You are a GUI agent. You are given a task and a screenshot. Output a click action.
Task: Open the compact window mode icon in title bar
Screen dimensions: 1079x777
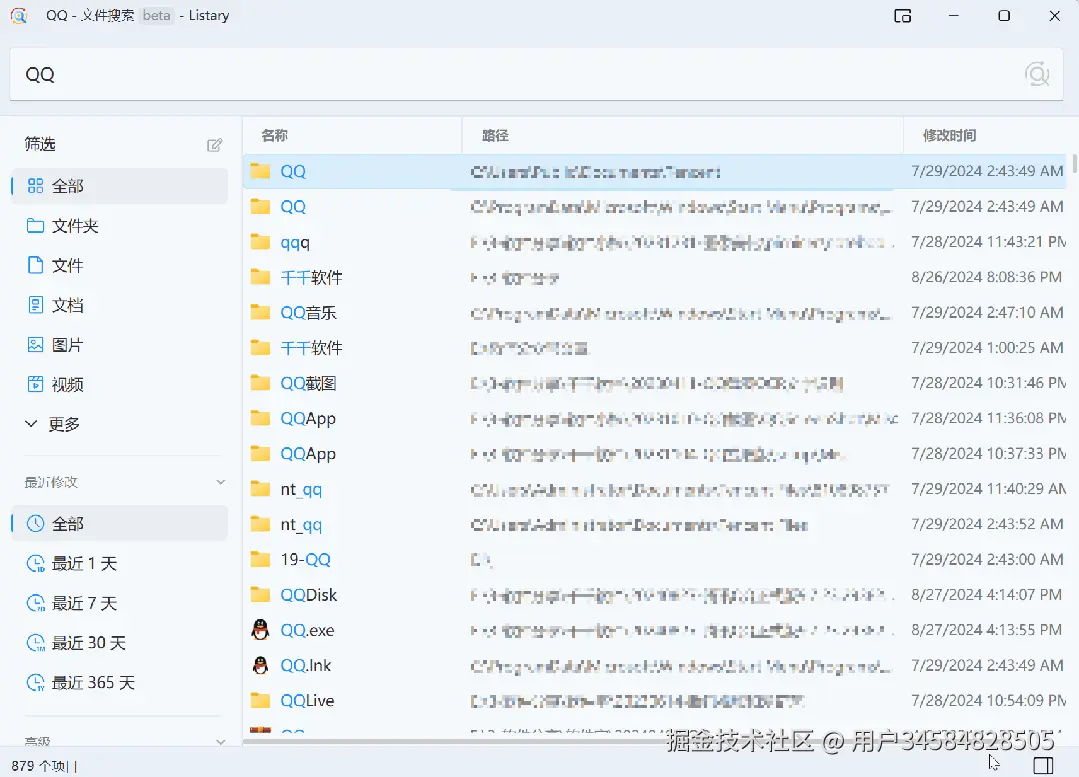tap(903, 16)
